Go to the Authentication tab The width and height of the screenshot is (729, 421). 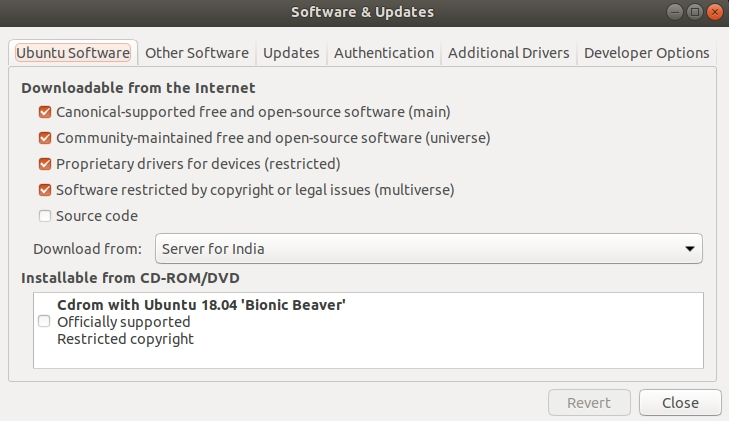point(384,53)
